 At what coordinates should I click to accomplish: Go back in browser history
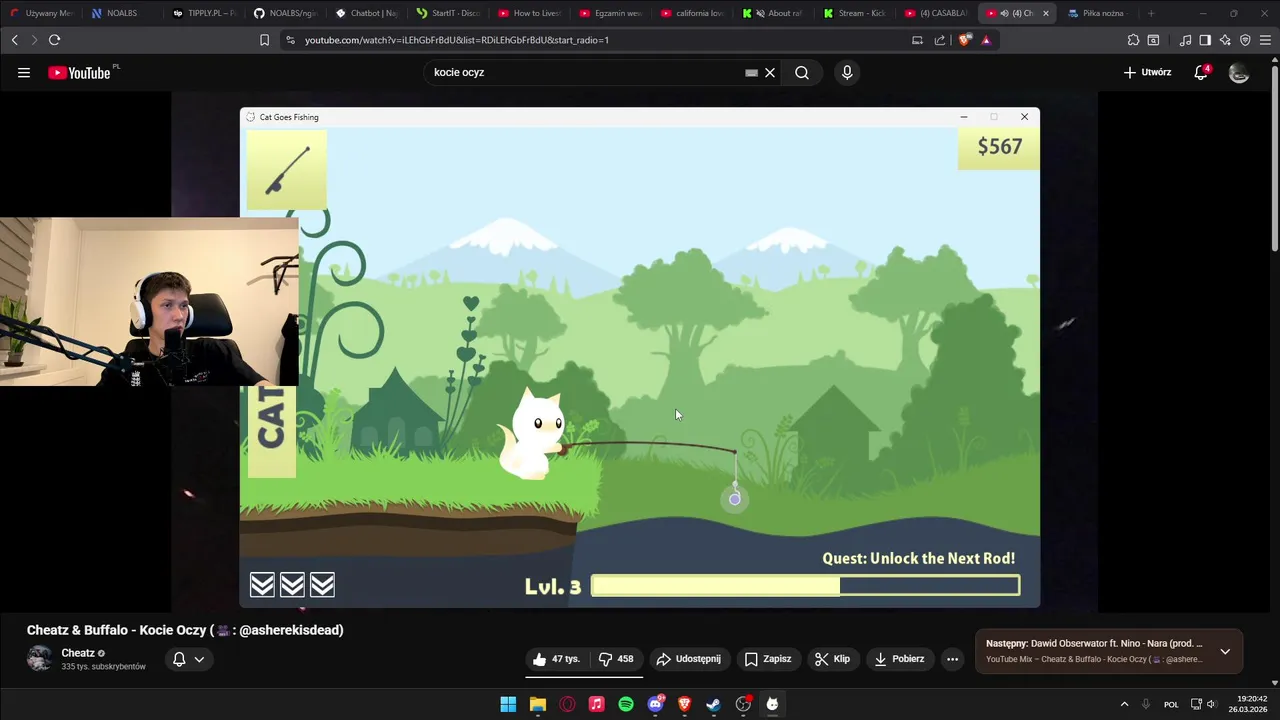pyautogui.click(x=14, y=40)
